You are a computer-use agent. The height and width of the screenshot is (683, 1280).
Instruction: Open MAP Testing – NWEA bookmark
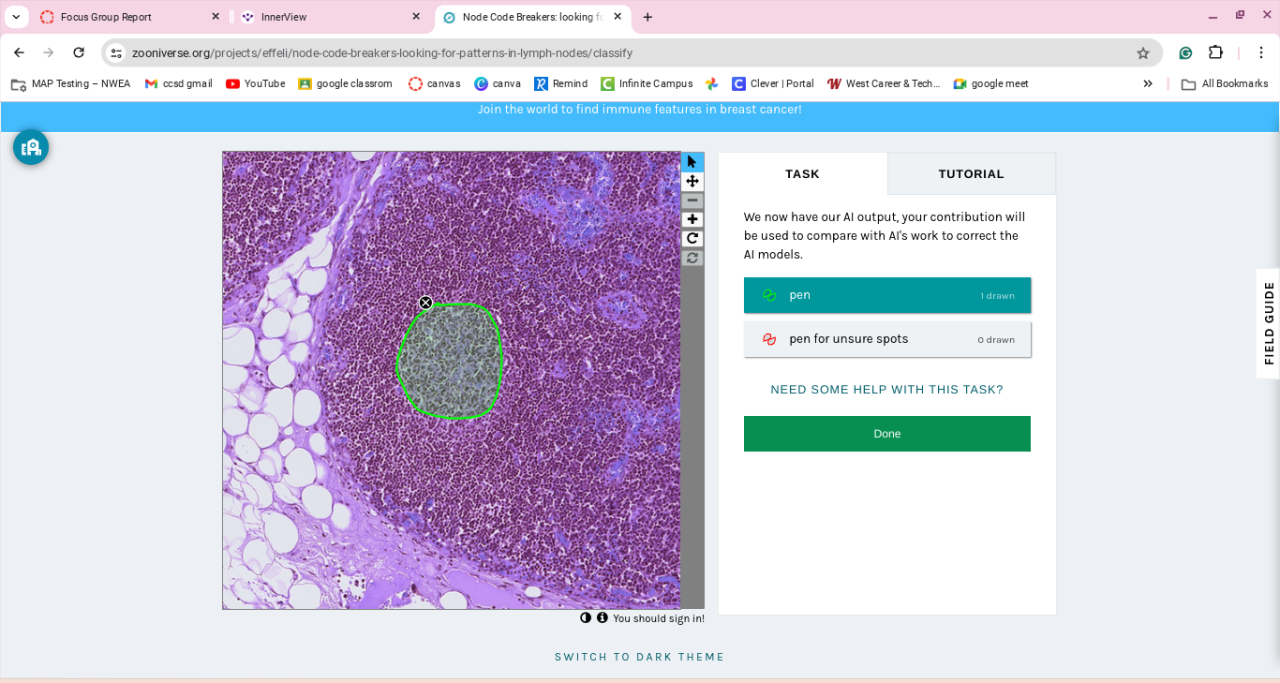pos(70,84)
